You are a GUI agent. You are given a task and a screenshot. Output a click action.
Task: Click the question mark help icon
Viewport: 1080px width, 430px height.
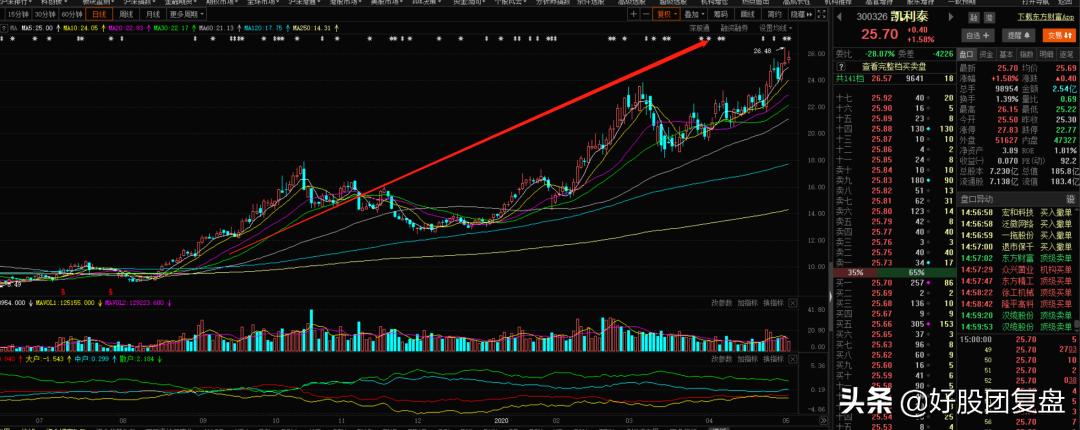[x=840, y=67]
